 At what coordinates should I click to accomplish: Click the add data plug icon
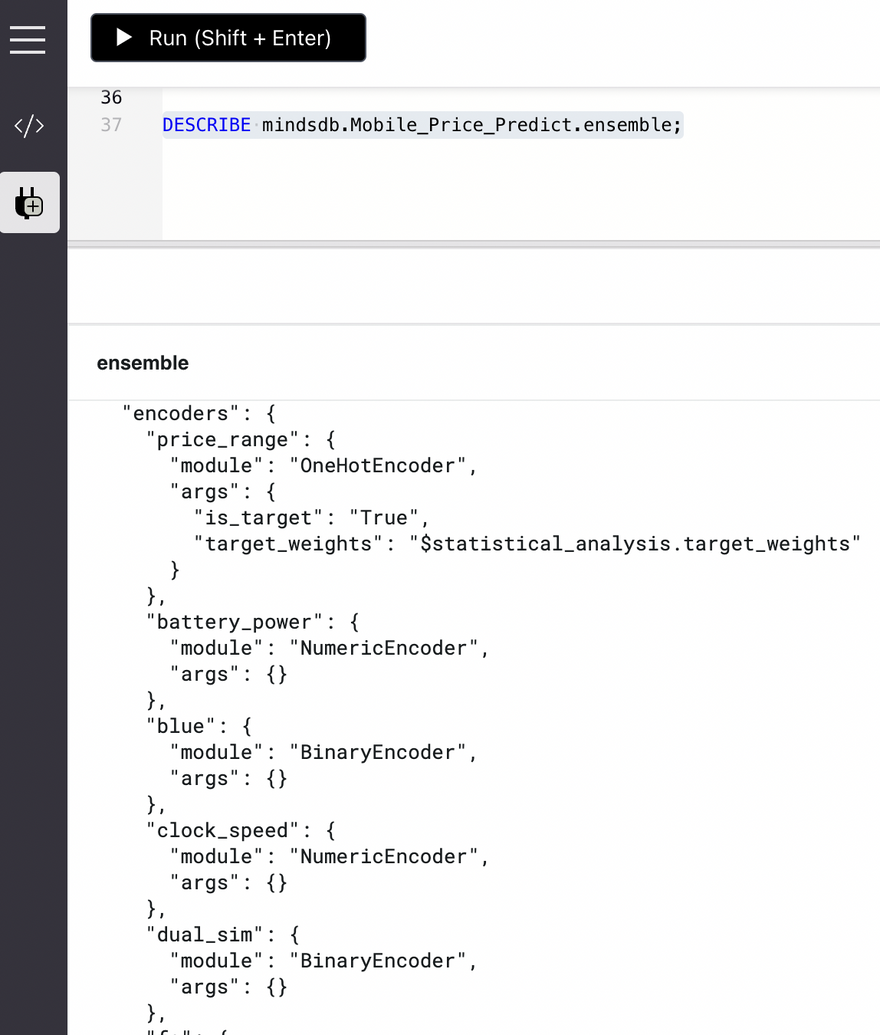(x=29, y=203)
